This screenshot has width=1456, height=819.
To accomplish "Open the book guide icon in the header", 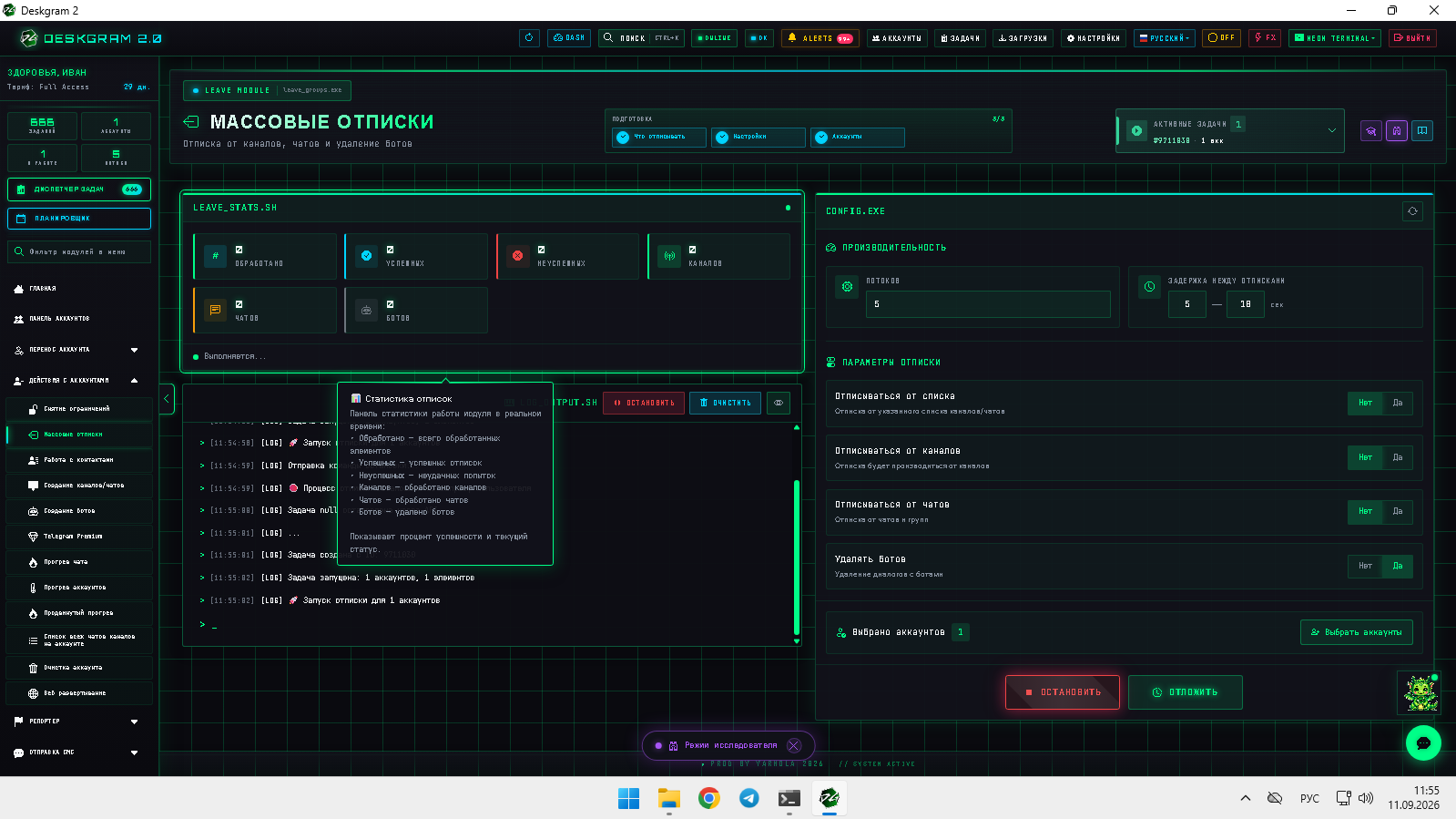I will [1422, 131].
